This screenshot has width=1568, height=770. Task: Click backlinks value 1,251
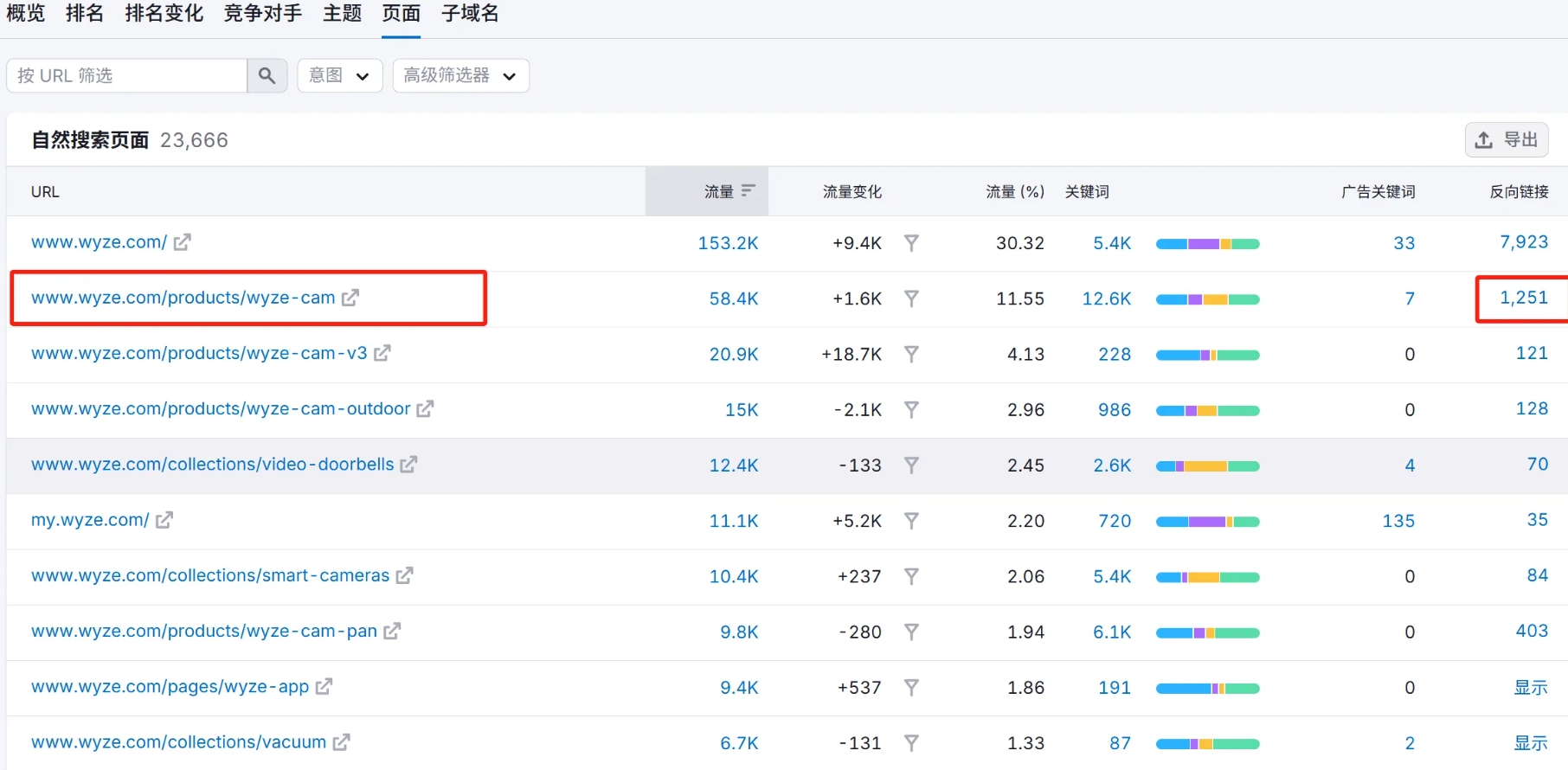(1524, 298)
